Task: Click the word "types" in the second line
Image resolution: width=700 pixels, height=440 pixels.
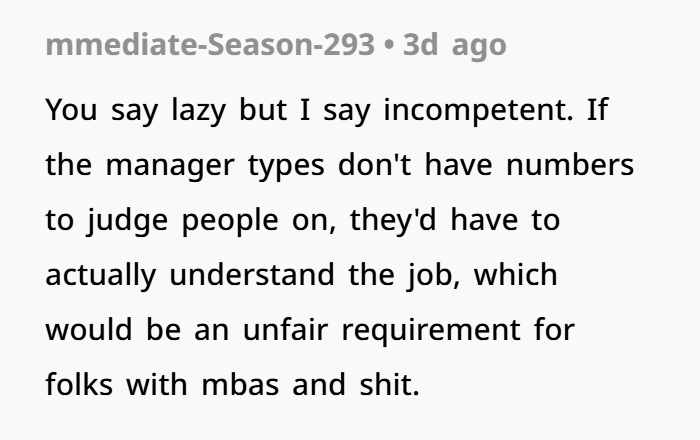Action: tap(286, 166)
